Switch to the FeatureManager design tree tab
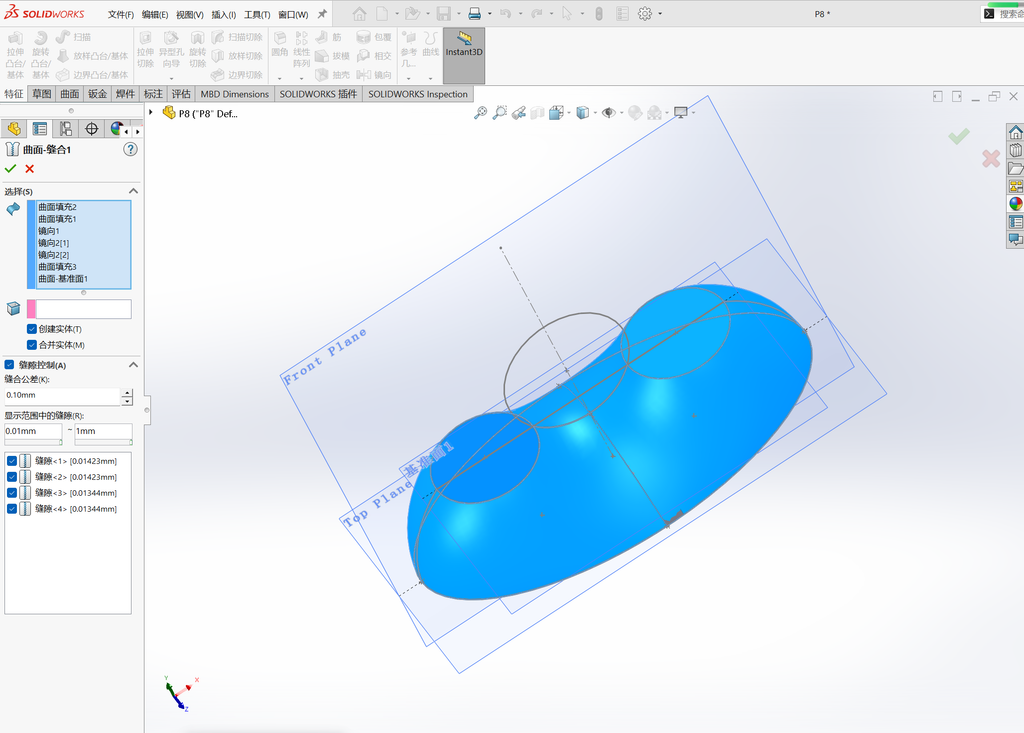 pyautogui.click(x=14, y=129)
